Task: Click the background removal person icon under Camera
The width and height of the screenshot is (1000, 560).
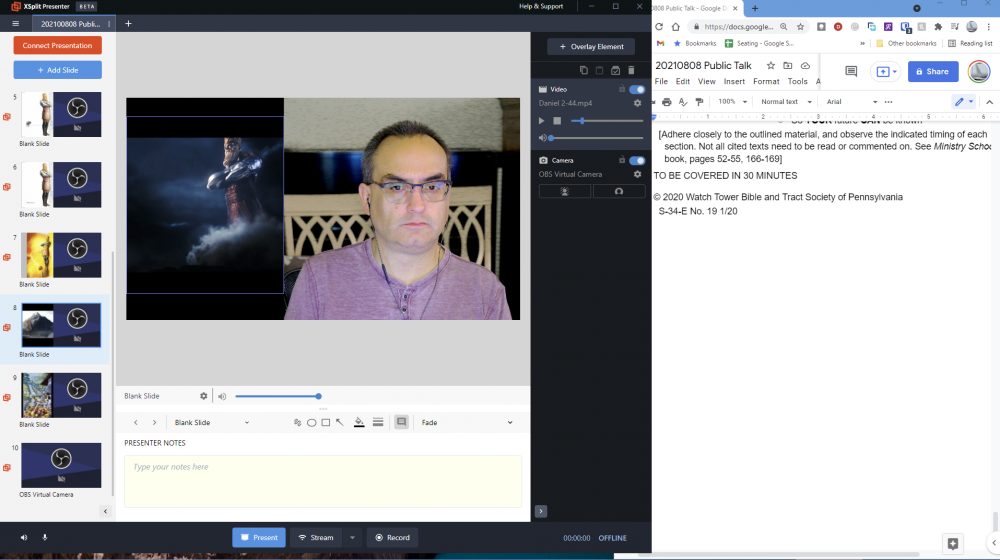Action: click(564, 191)
